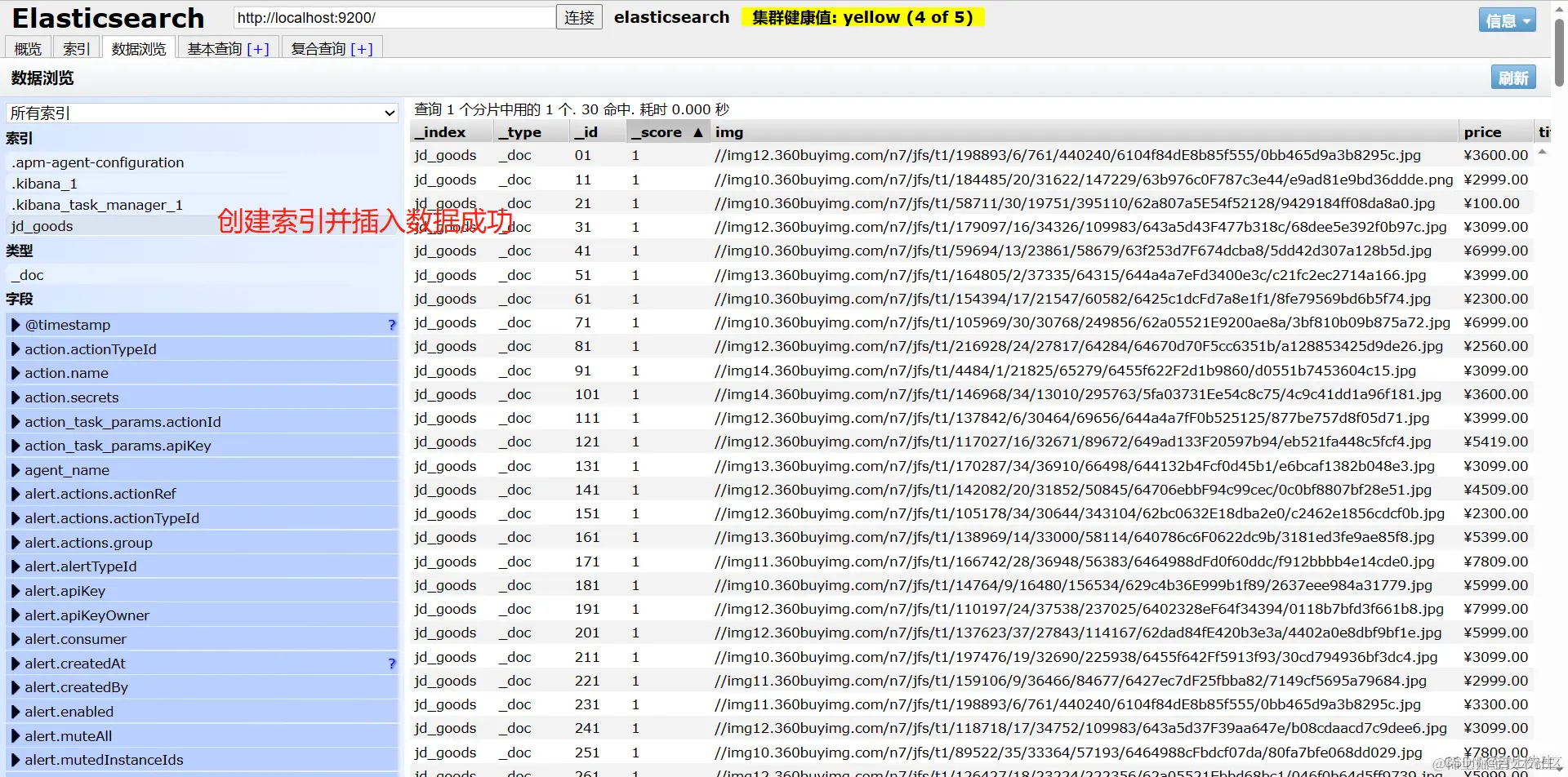Image resolution: width=1568 pixels, height=777 pixels.
Task: Open the 复合查询 tab label
Action: (318, 49)
